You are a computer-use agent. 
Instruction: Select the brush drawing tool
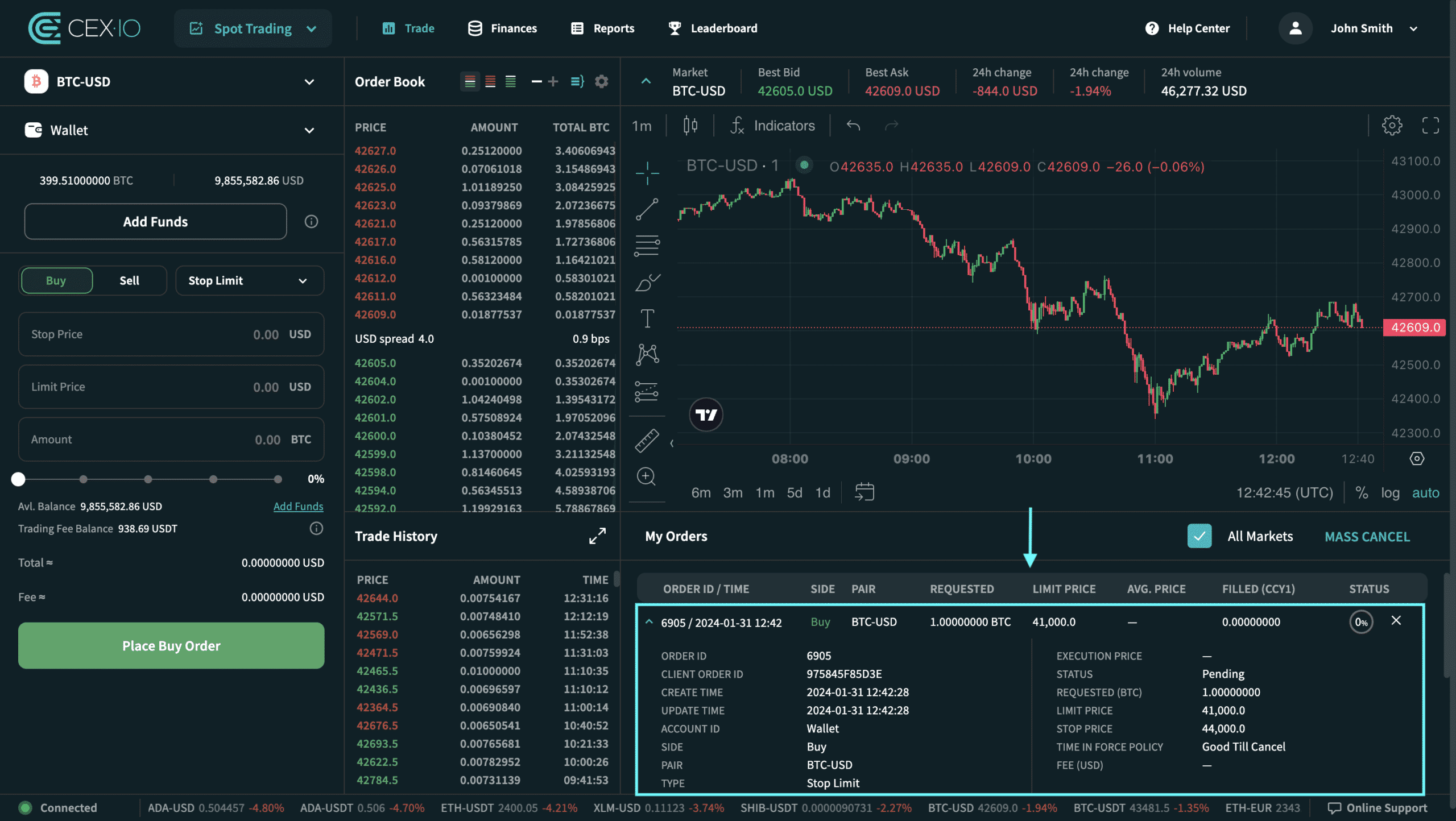(647, 282)
